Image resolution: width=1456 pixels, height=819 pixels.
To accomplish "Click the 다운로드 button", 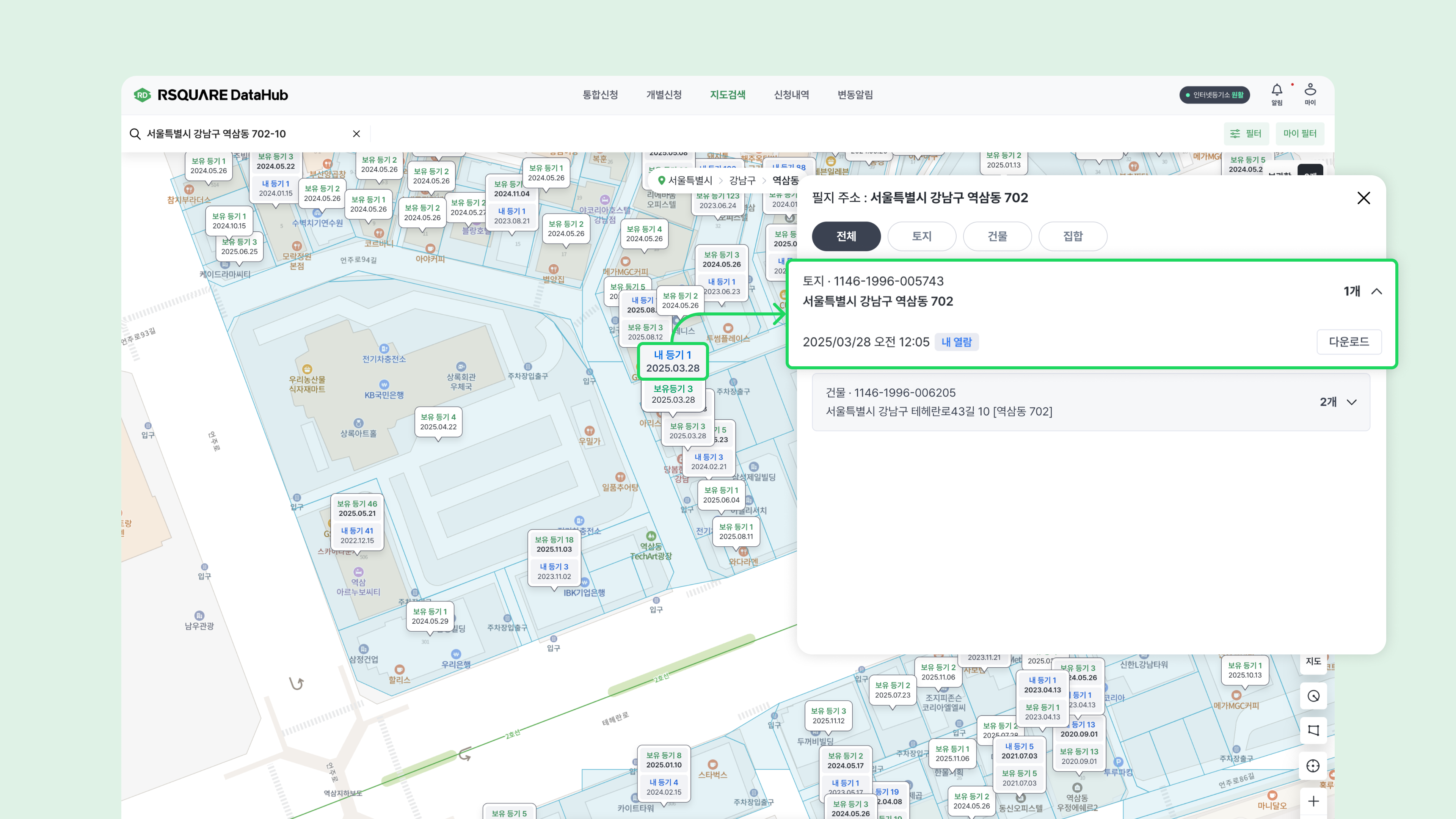I will pyautogui.click(x=1349, y=342).
